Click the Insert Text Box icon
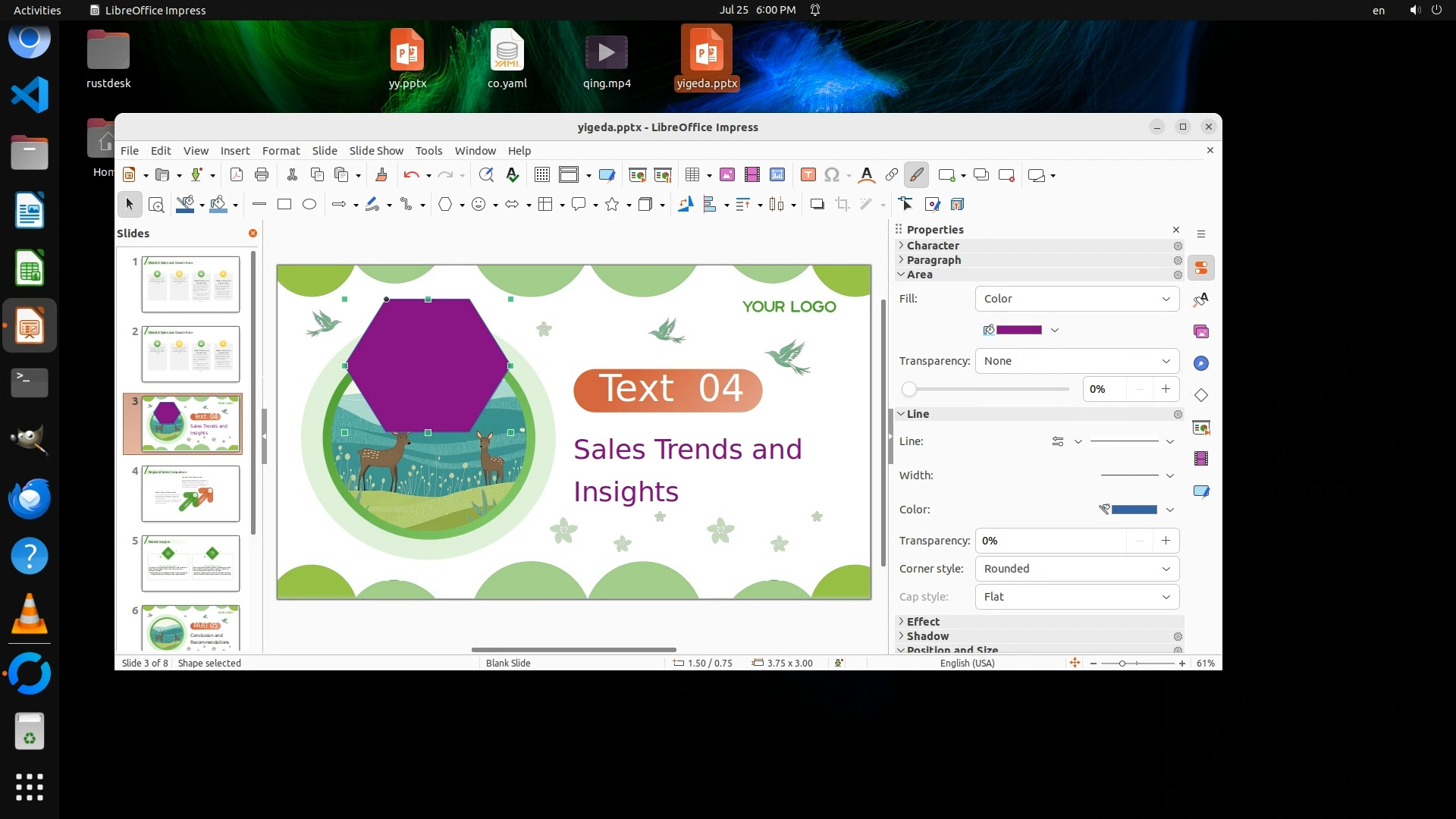 [808, 175]
